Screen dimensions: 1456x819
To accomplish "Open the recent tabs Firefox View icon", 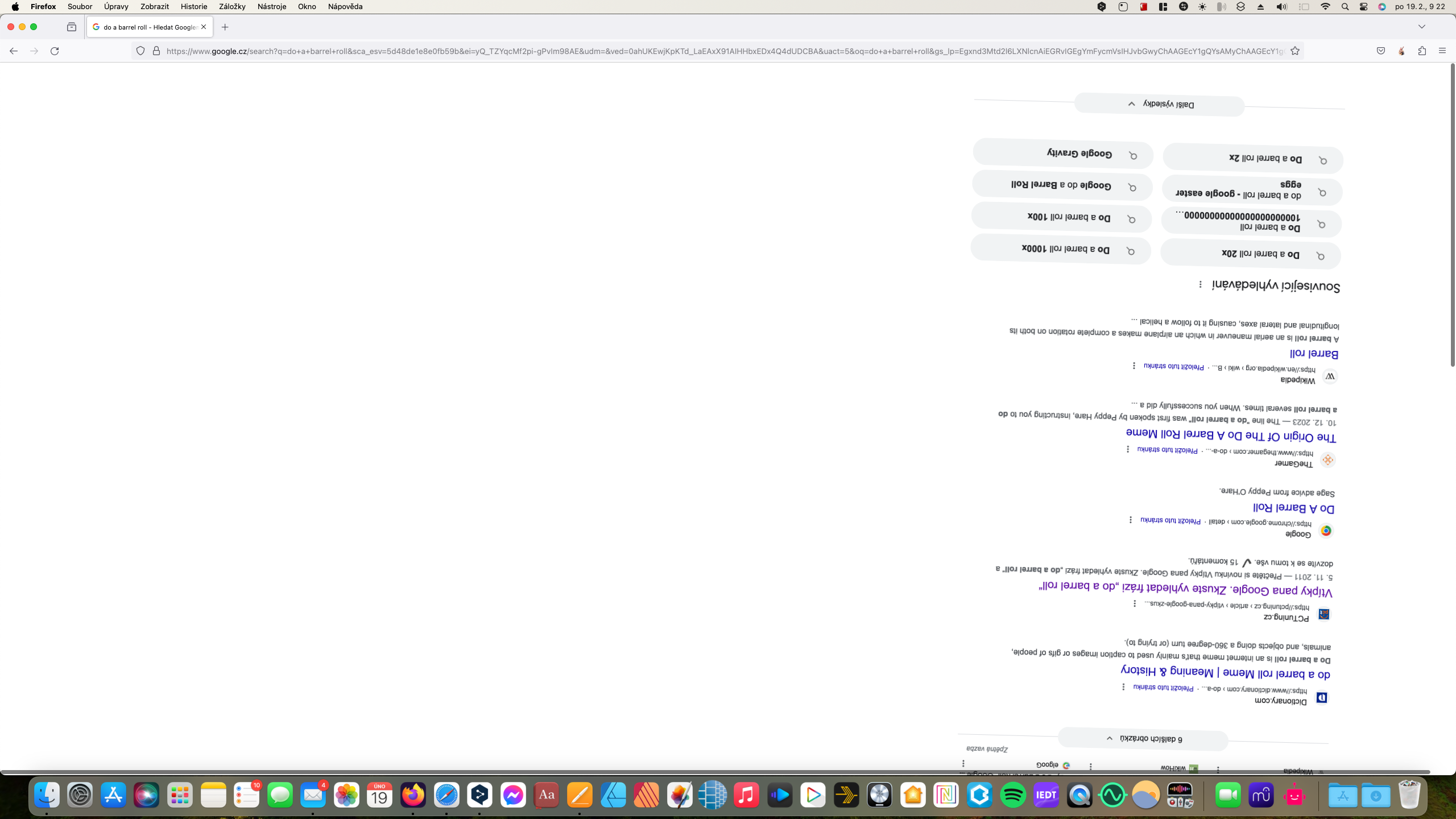I will pos(72,27).
